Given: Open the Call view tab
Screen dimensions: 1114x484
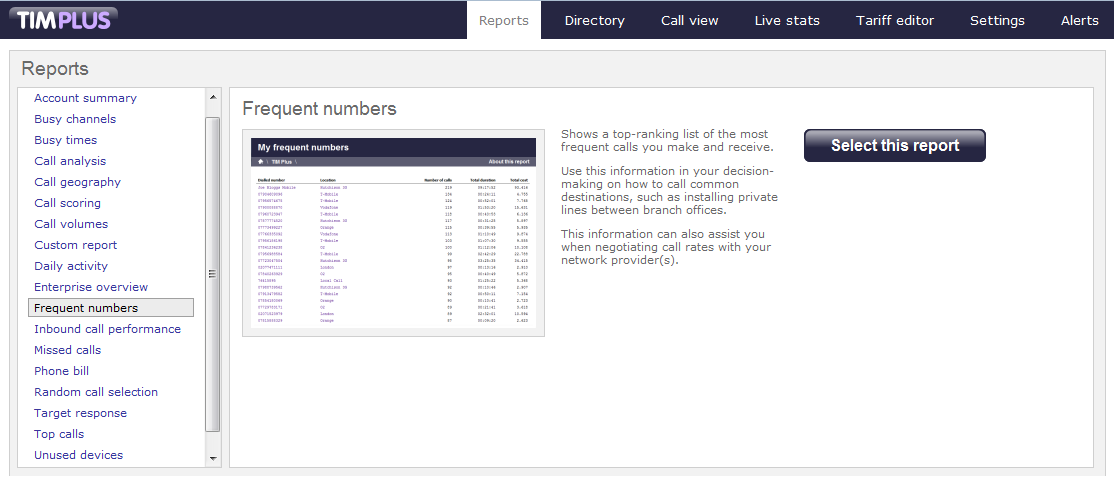Looking at the screenshot, I should tap(689, 21).
